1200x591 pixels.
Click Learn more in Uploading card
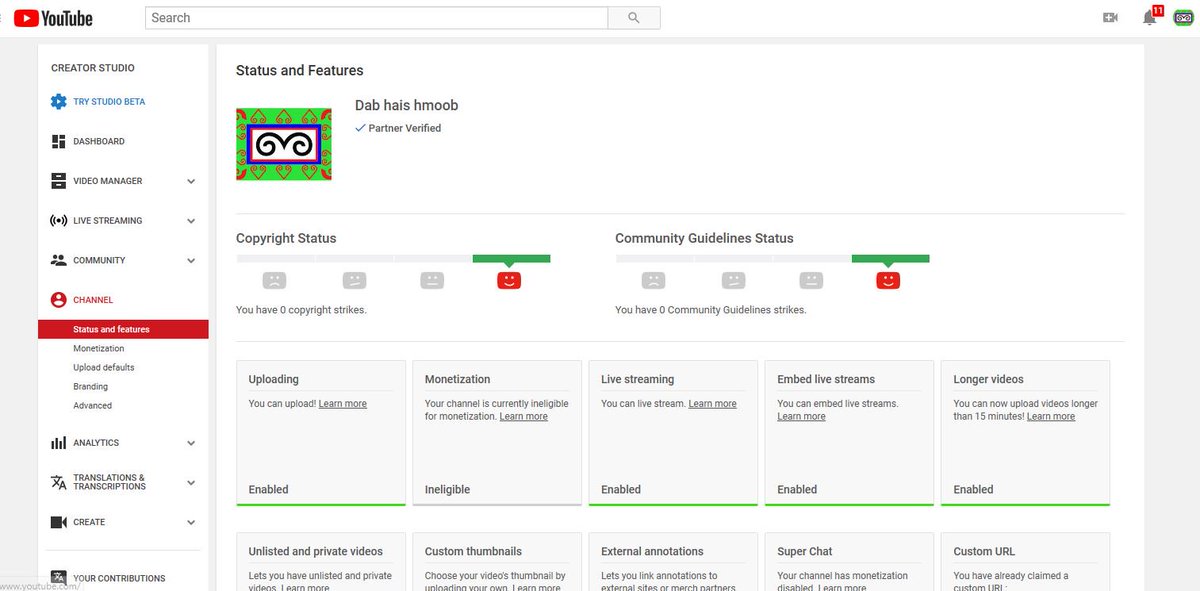(x=343, y=404)
